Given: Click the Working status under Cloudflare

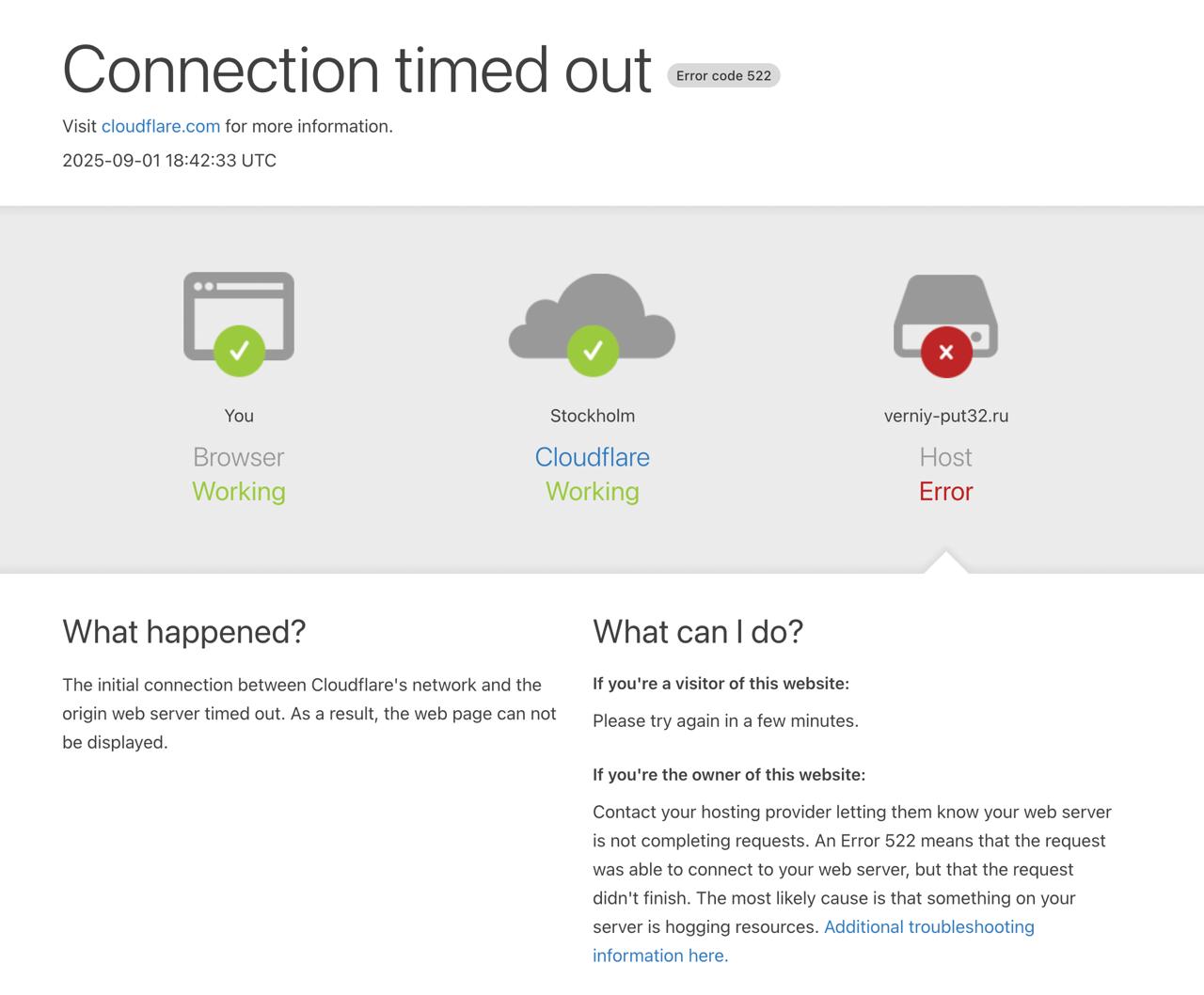Looking at the screenshot, I should [x=593, y=491].
